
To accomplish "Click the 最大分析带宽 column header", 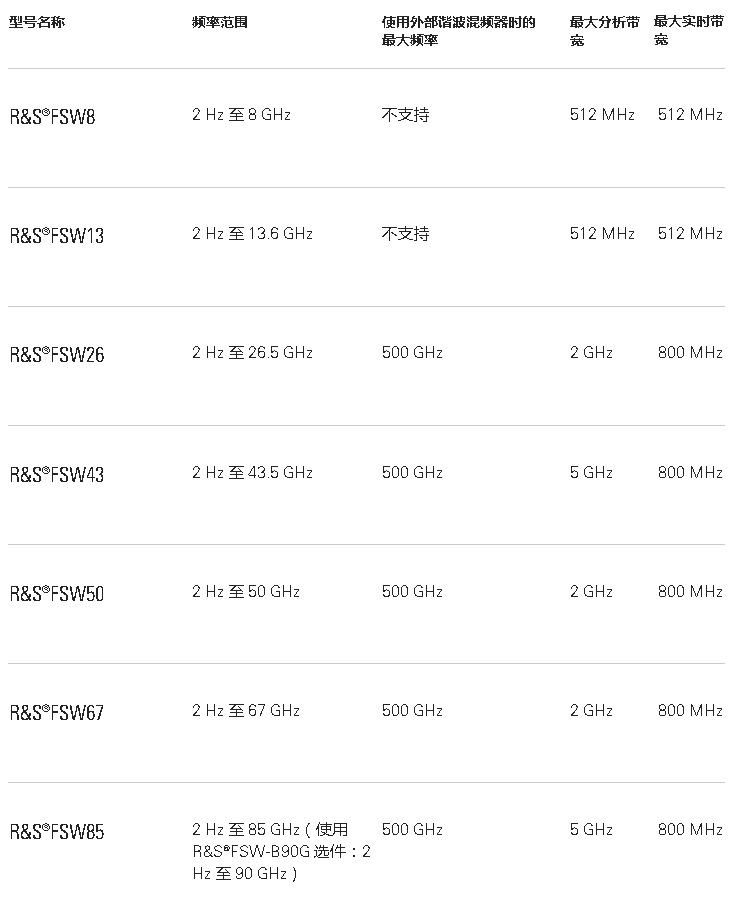I will click(603, 30).
